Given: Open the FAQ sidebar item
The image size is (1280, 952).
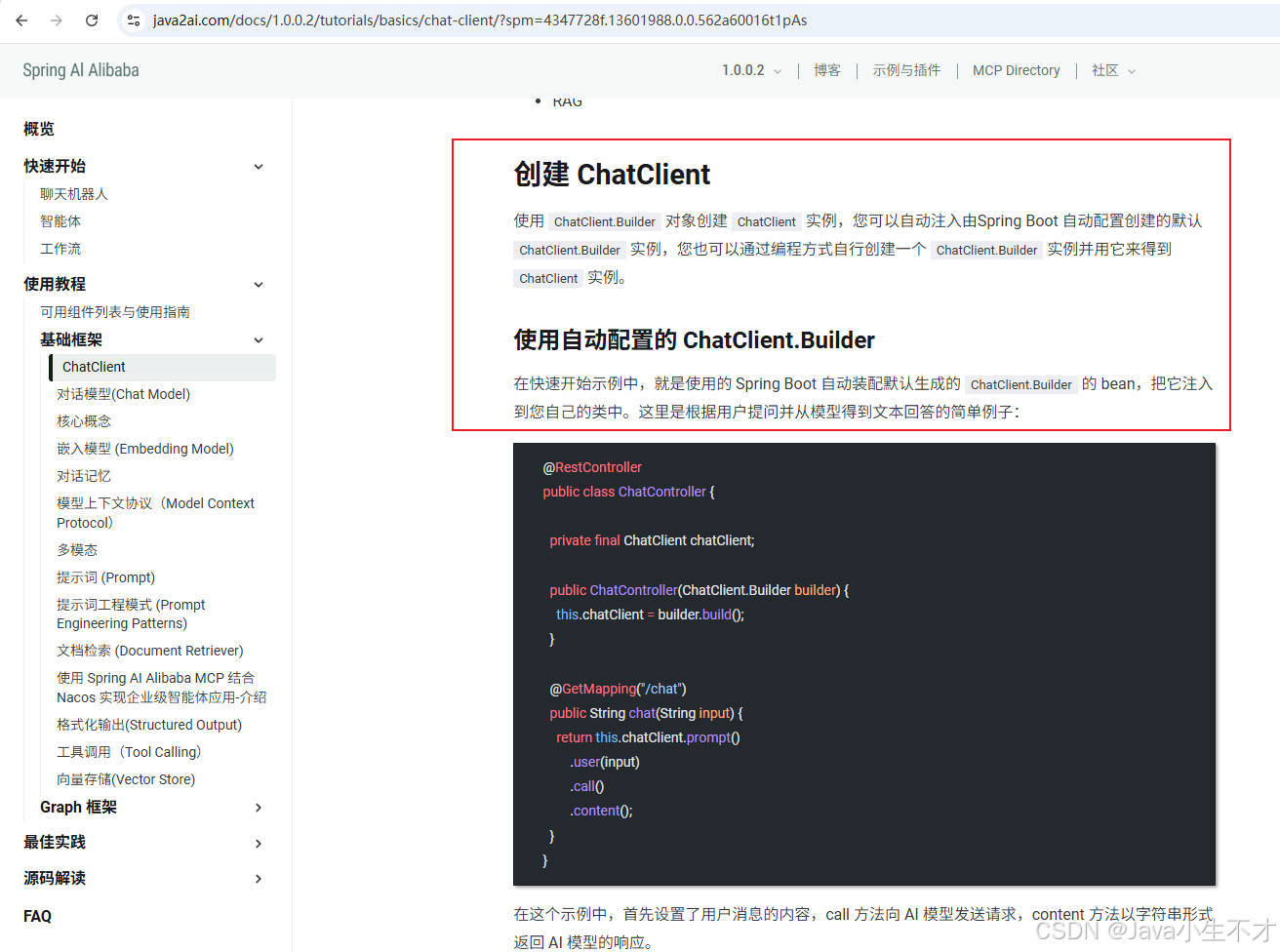Looking at the screenshot, I should point(37,916).
